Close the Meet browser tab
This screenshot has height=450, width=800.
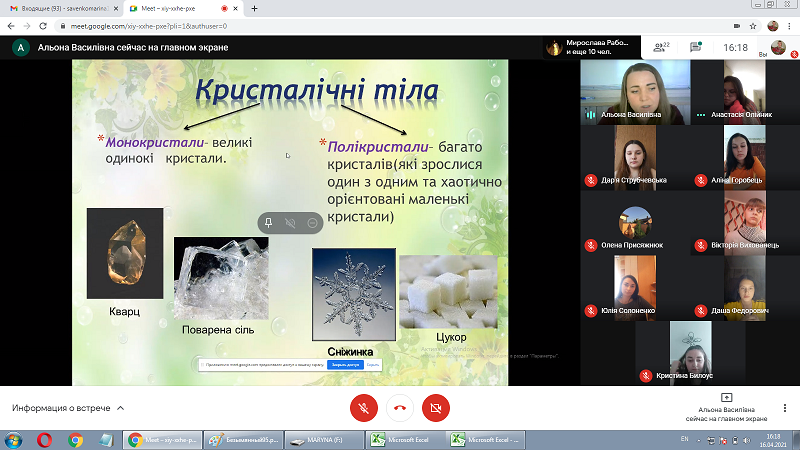click(236, 9)
